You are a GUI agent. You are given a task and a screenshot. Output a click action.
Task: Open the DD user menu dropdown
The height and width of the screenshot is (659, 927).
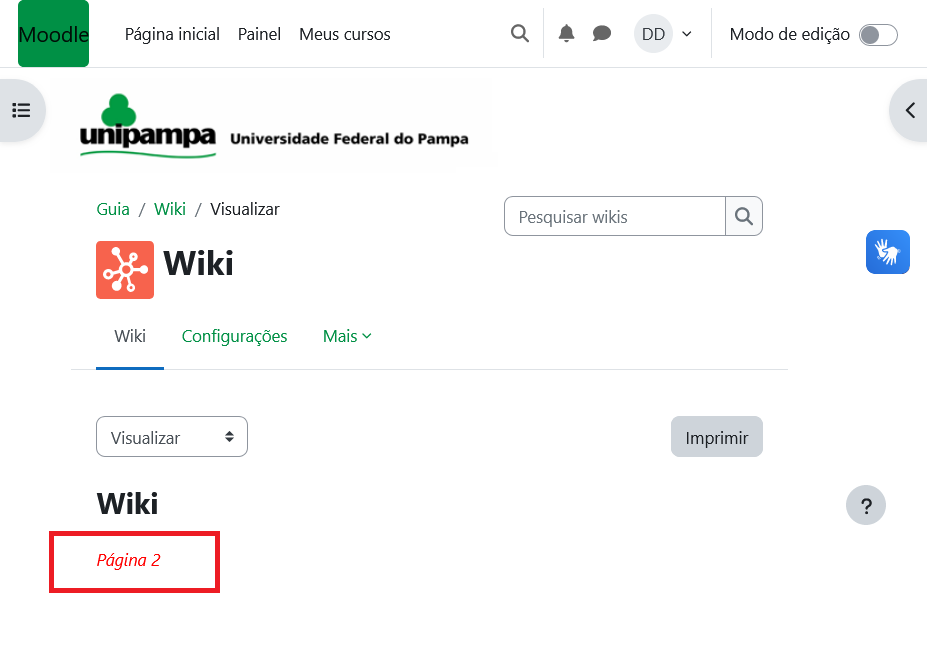pos(664,34)
